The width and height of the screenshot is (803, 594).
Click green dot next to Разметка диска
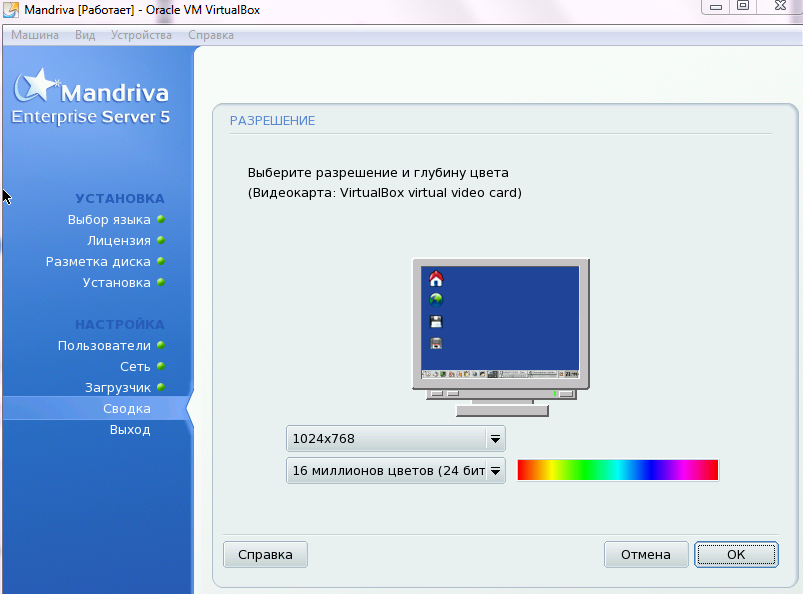point(161,261)
